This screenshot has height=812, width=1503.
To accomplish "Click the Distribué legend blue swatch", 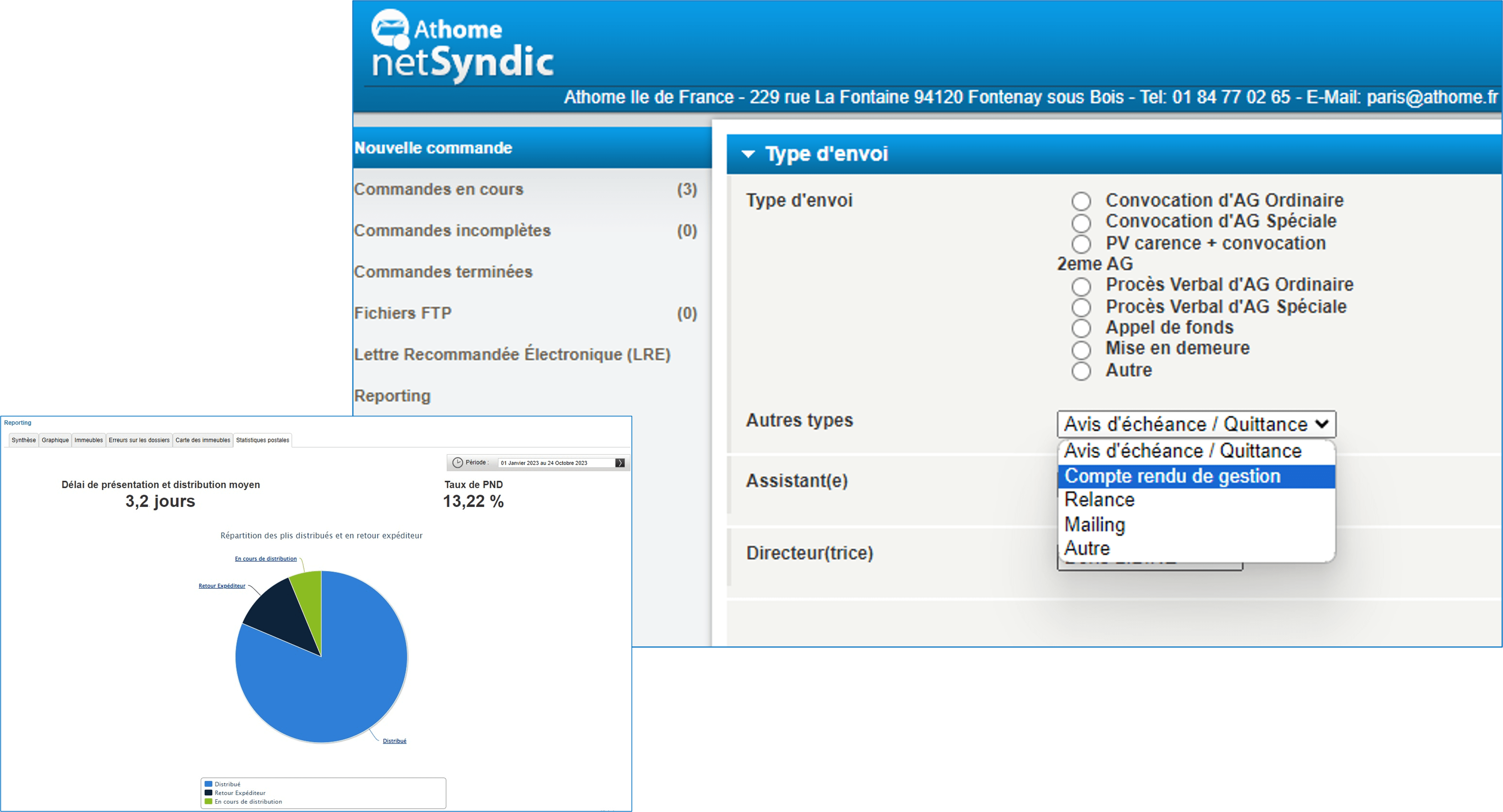I will 208,785.
